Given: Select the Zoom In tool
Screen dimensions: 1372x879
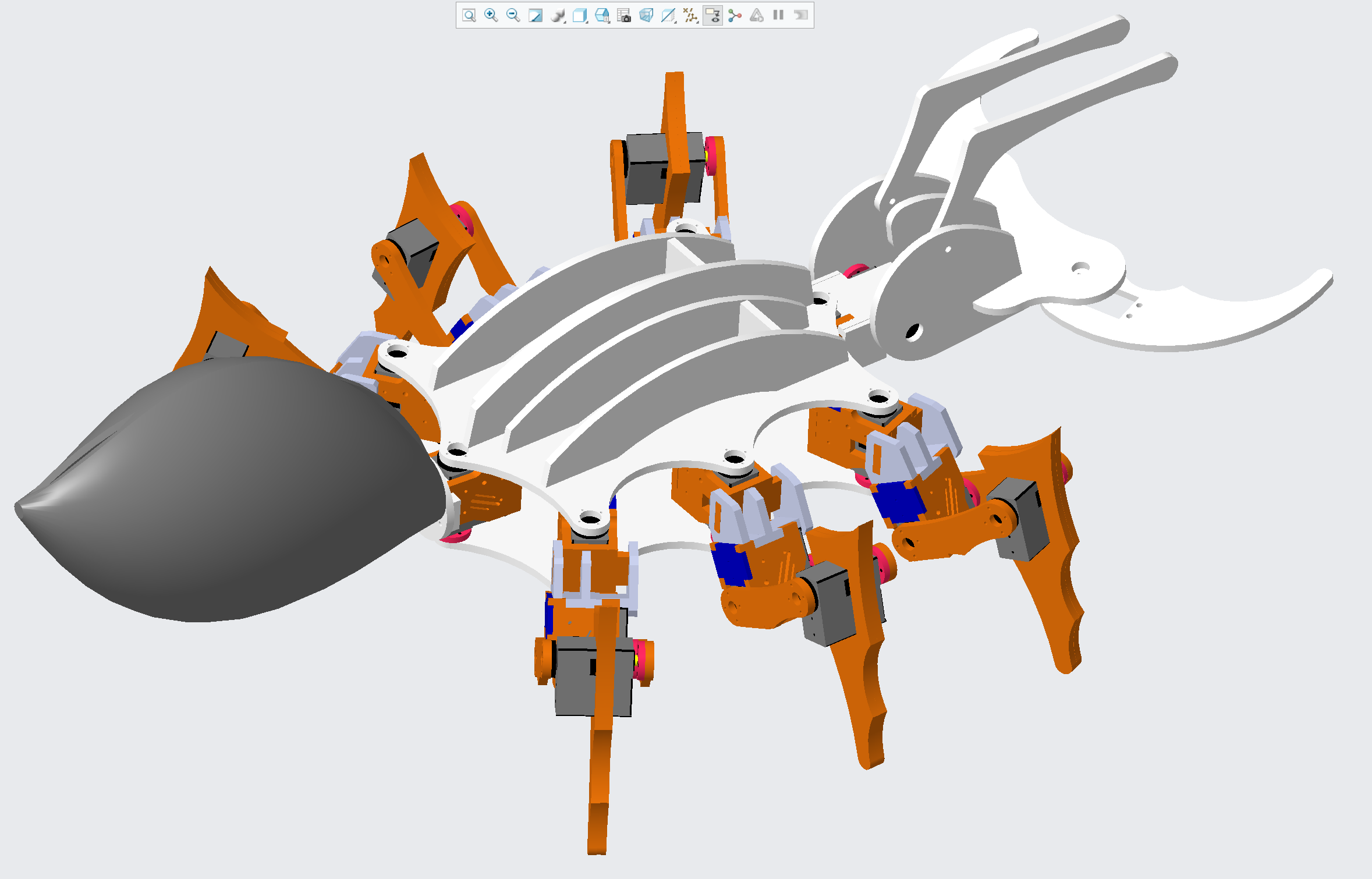Looking at the screenshot, I should (x=491, y=15).
